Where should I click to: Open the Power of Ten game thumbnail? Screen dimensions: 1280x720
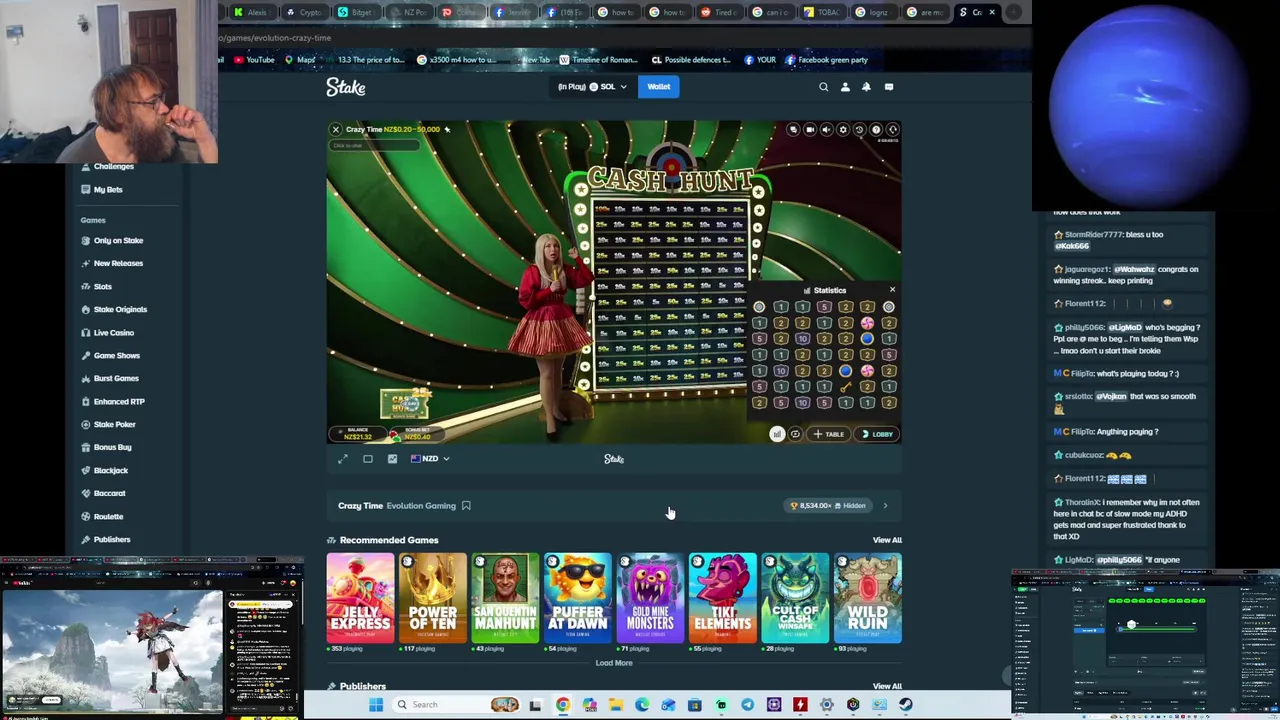click(x=433, y=598)
